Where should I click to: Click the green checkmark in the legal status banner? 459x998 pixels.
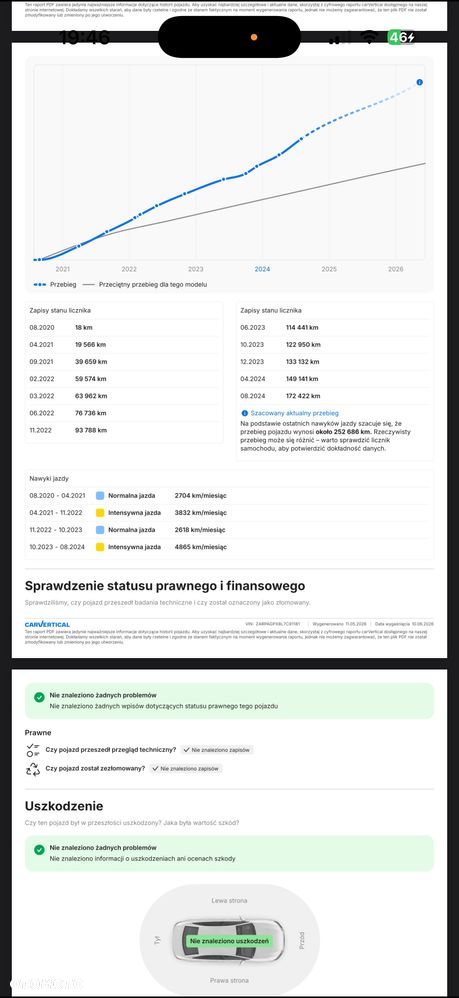39,698
